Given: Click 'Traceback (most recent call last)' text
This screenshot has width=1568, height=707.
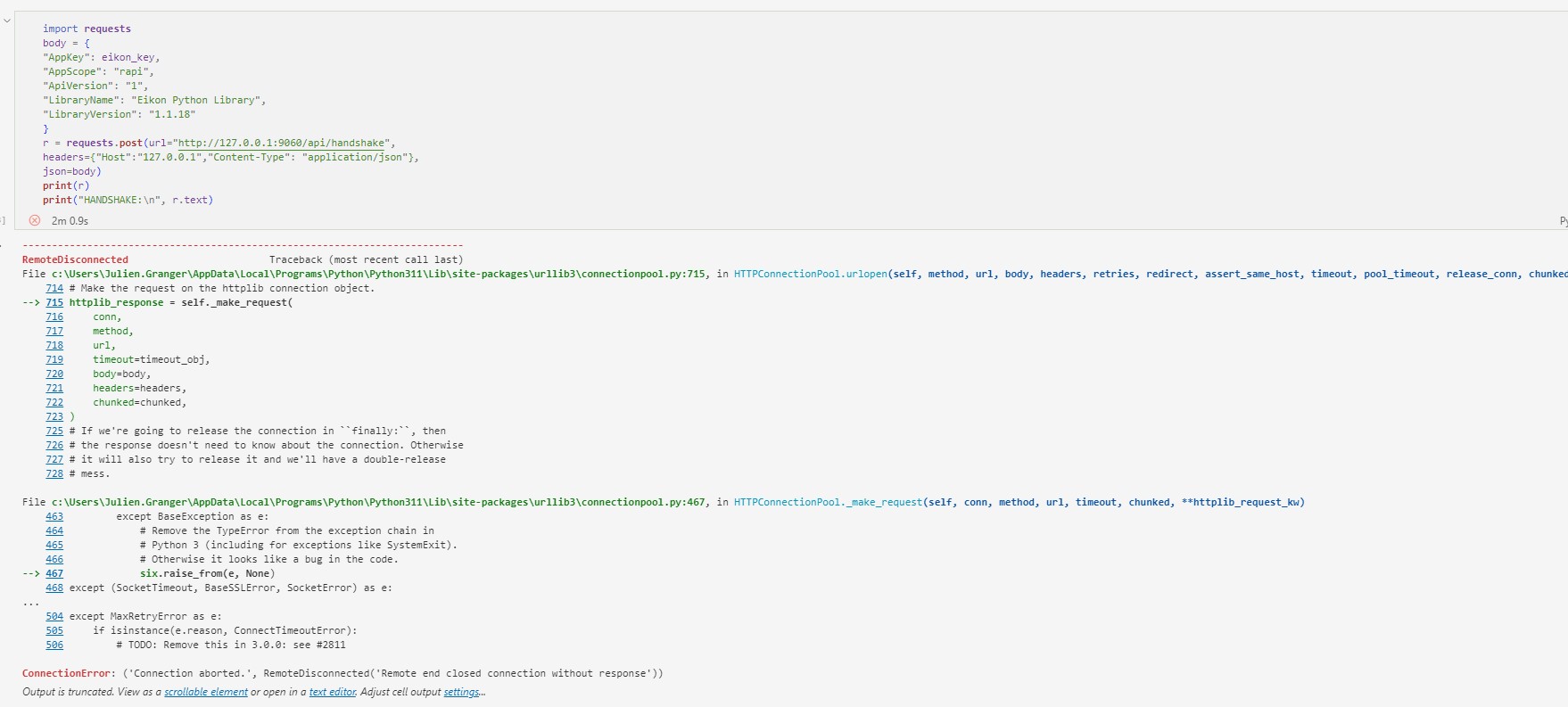Looking at the screenshot, I should tap(366, 259).
